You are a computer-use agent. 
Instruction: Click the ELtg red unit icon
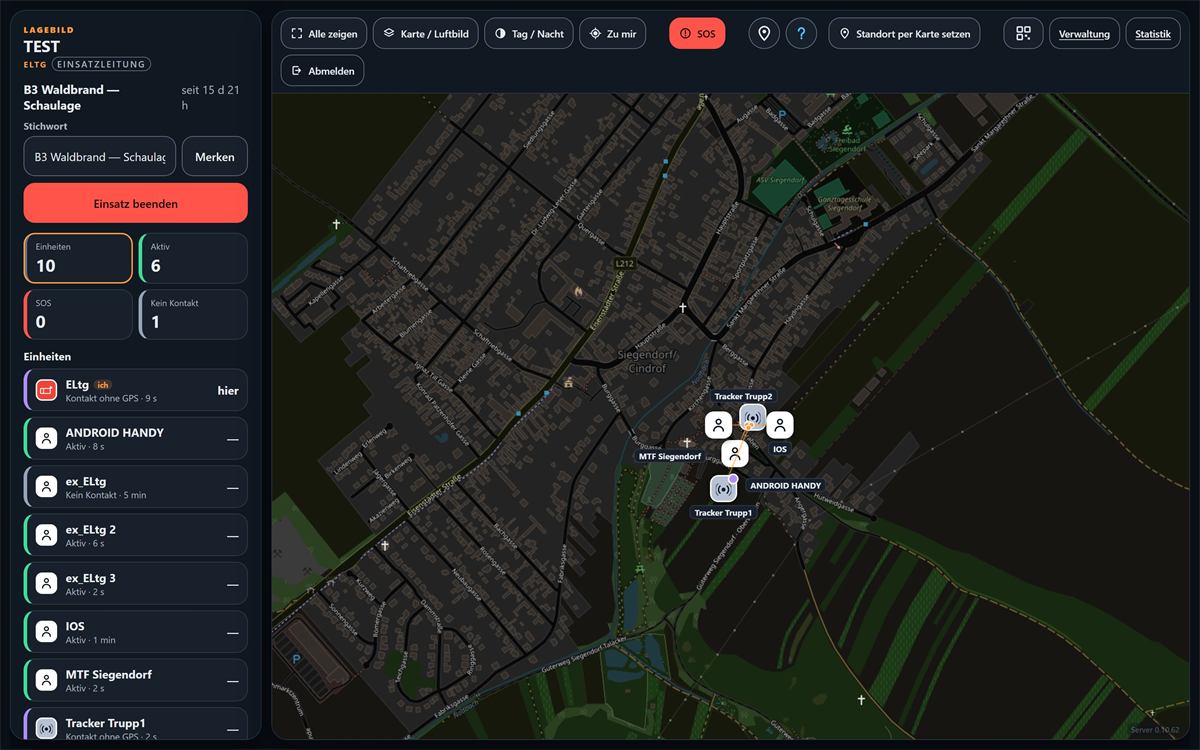pos(46,390)
